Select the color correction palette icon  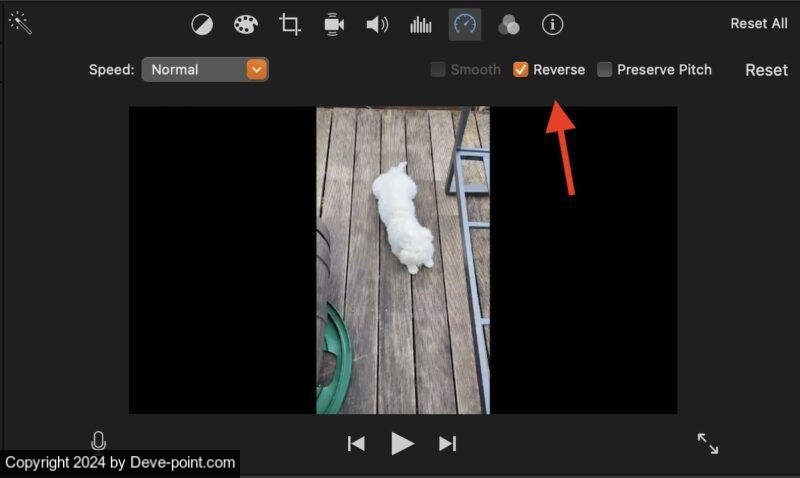pos(245,24)
